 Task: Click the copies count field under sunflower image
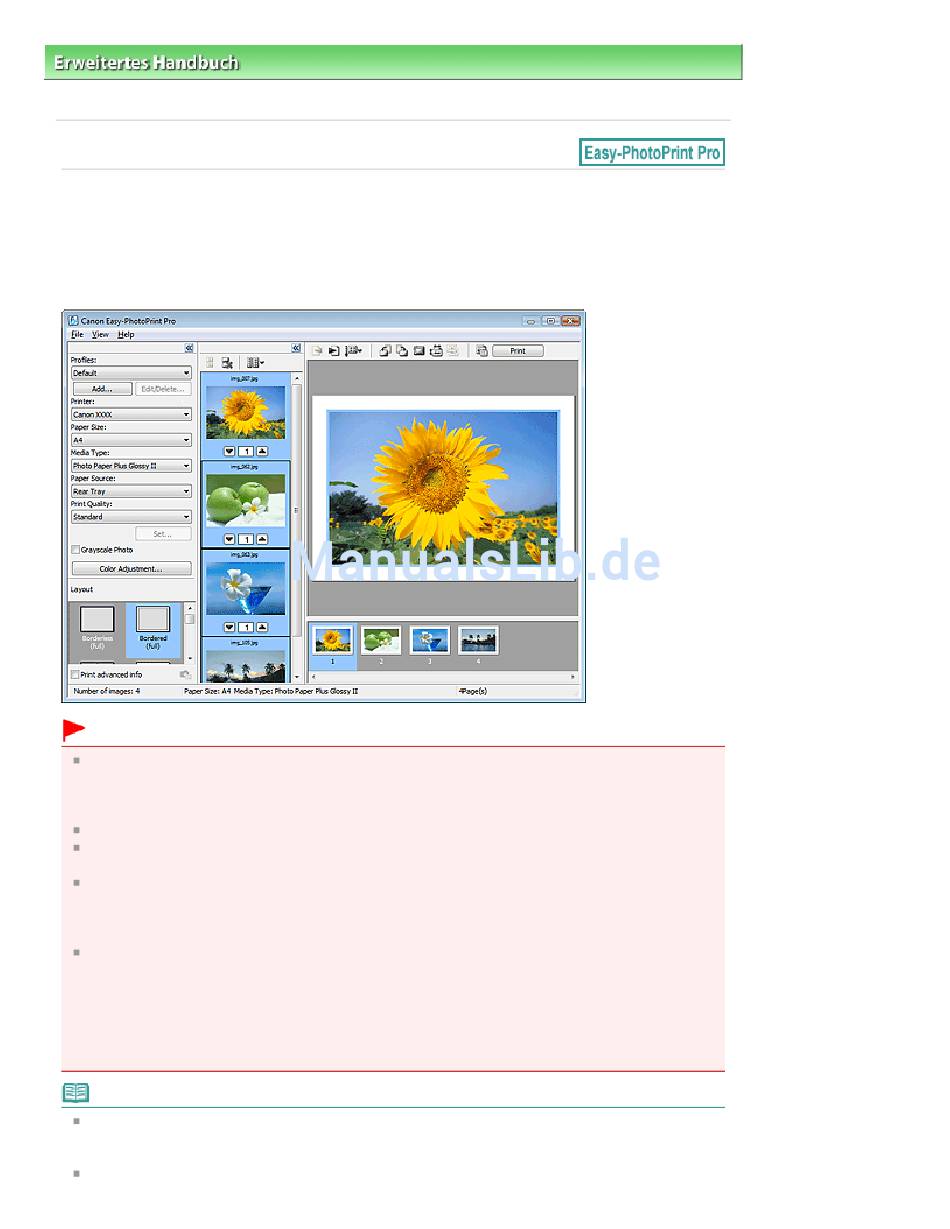pyautogui.click(x=245, y=451)
